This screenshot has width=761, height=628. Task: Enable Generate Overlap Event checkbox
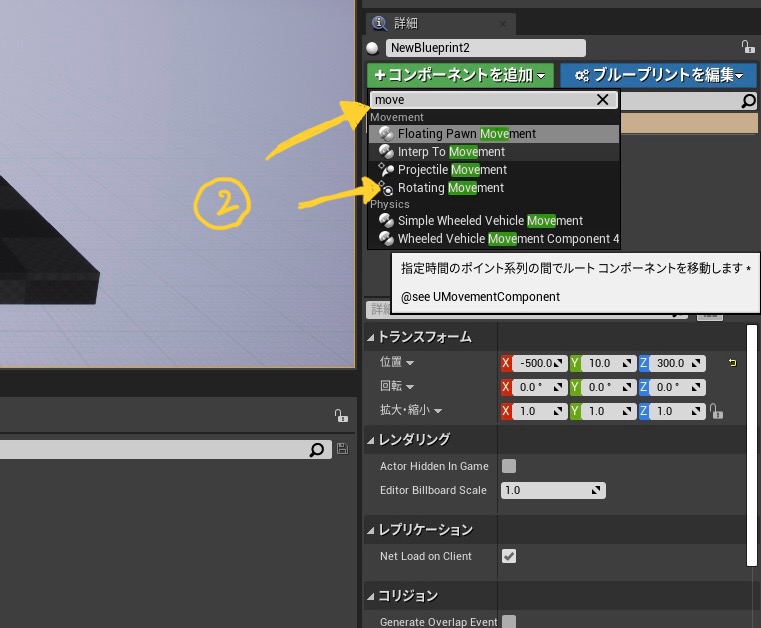coord(509,622)
